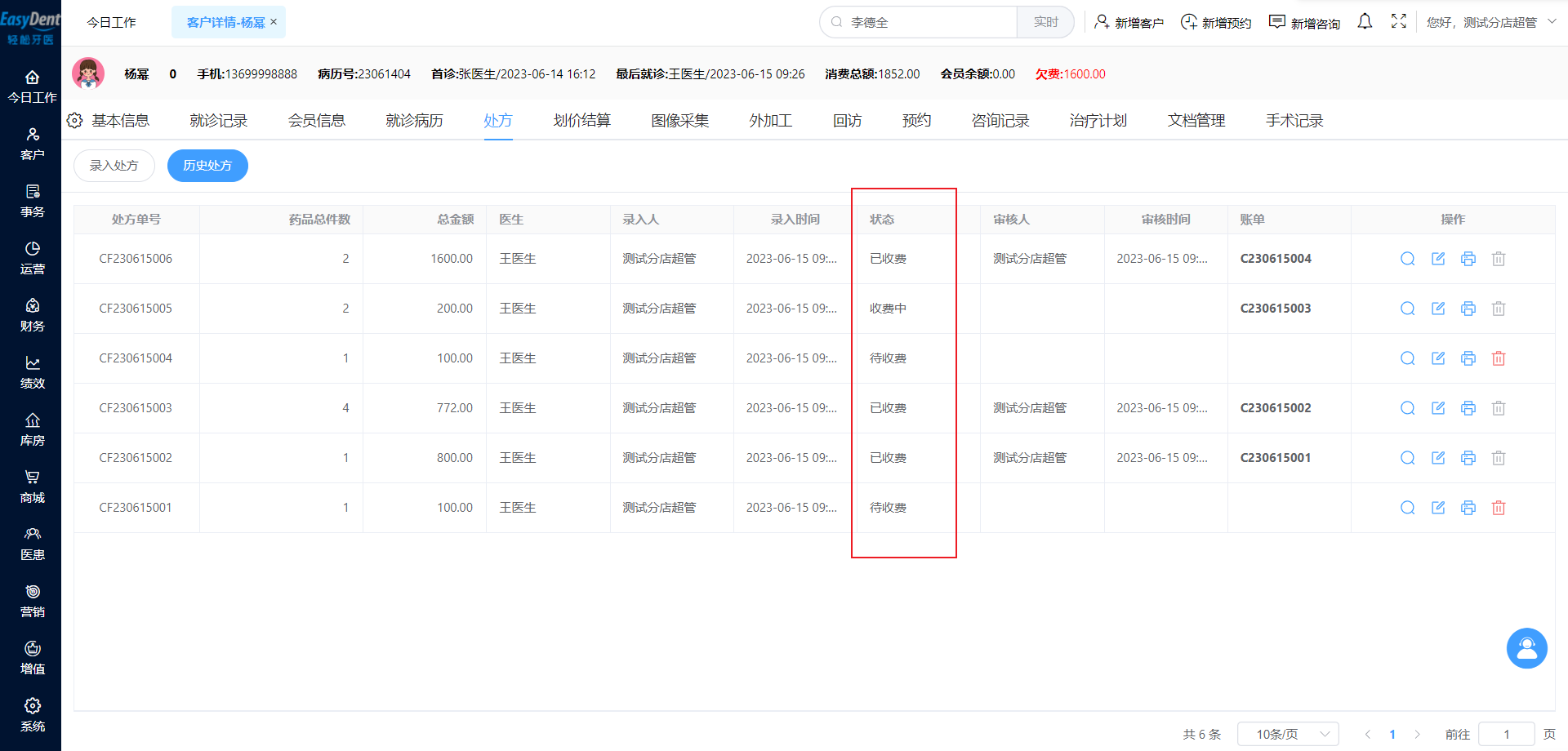Expand the 测试分店超管 user menu
The width and height of the screenshot is (1568, 751).
1491,22
